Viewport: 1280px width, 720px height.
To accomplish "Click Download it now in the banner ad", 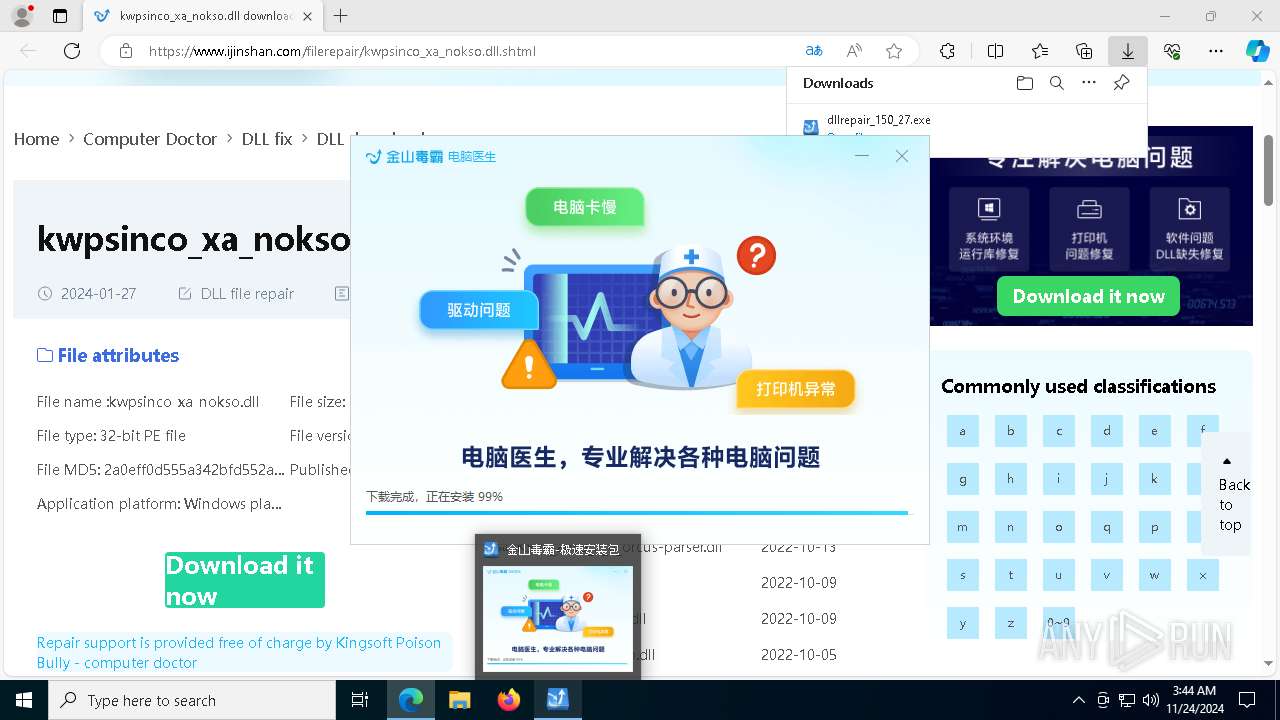I will [x=1088, y=296].
